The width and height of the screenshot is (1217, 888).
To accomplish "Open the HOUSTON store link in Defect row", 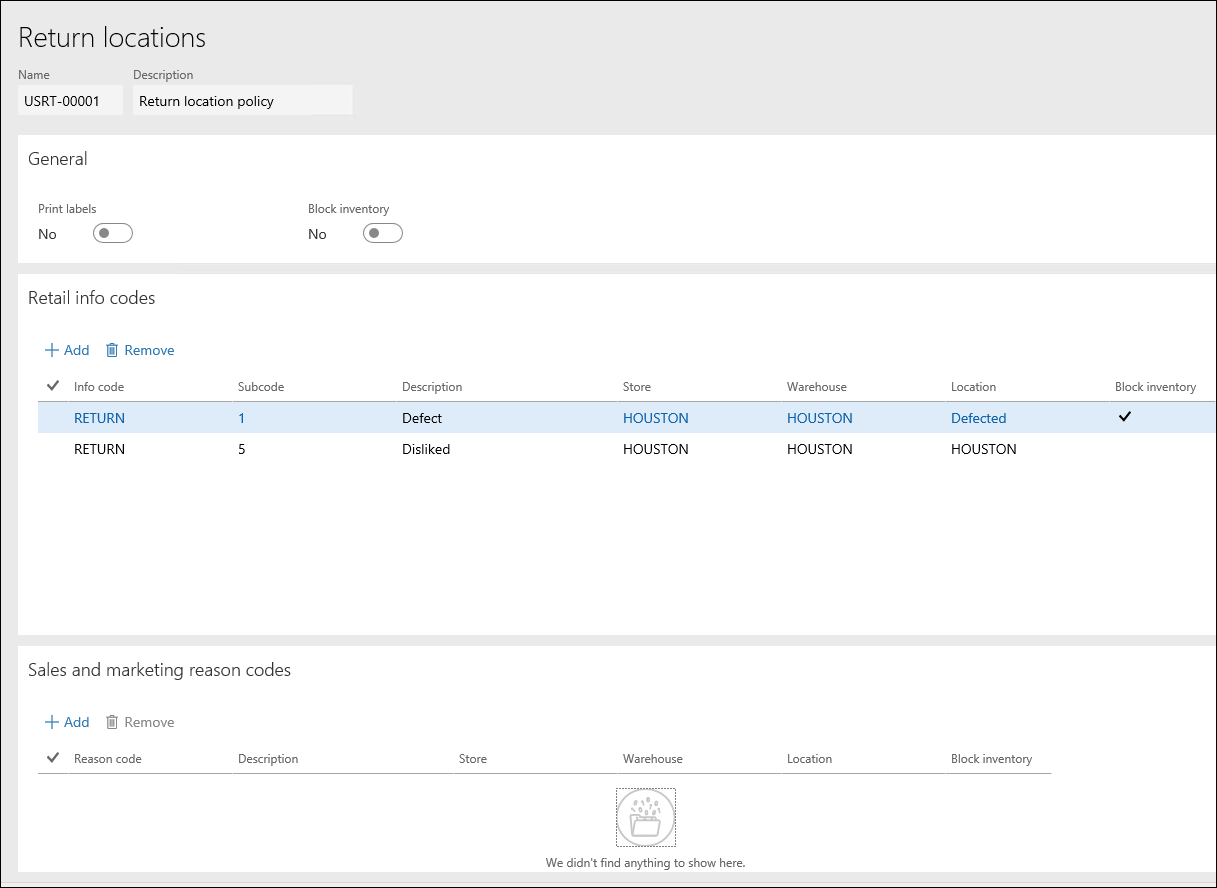I will tap(655, 418).
